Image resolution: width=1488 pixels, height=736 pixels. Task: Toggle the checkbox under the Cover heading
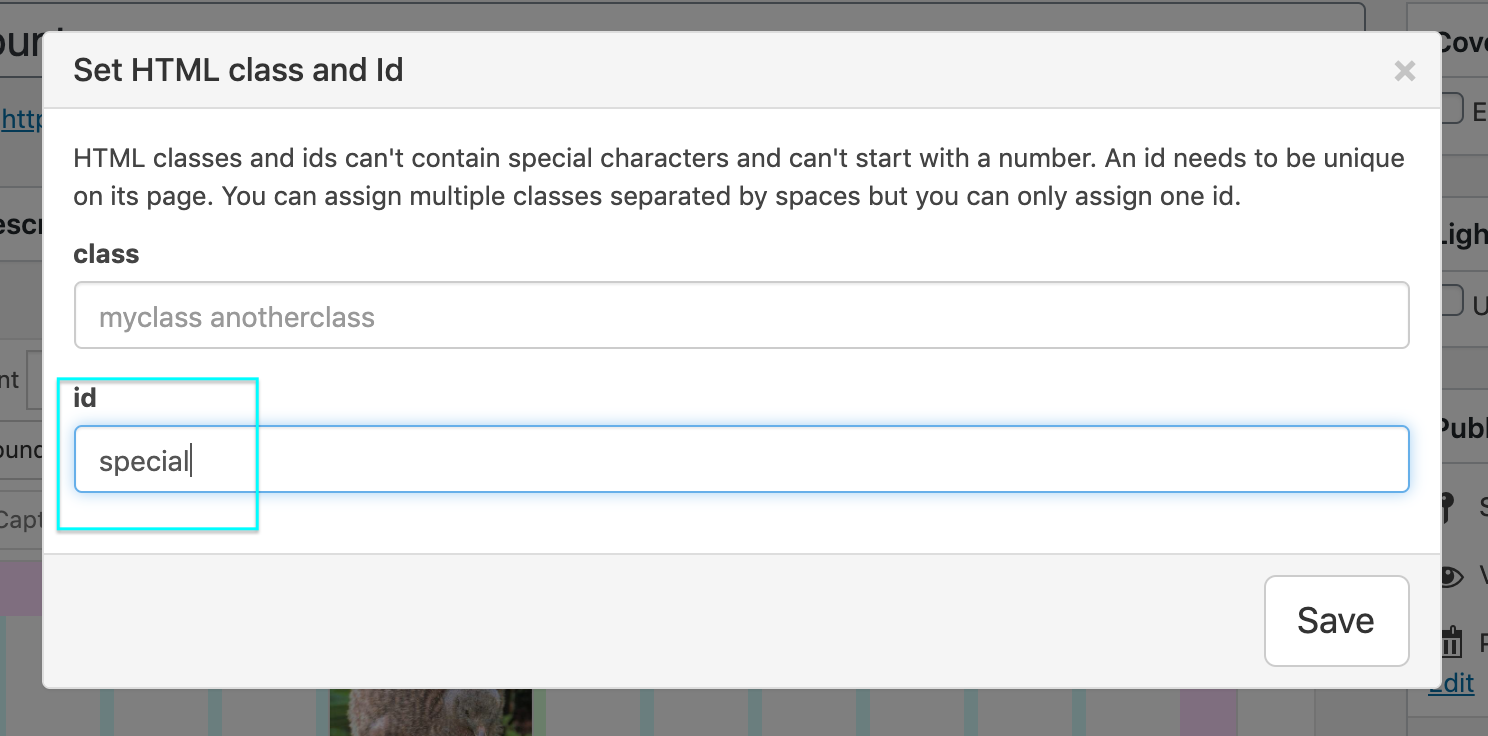[x=1453, y=108]
